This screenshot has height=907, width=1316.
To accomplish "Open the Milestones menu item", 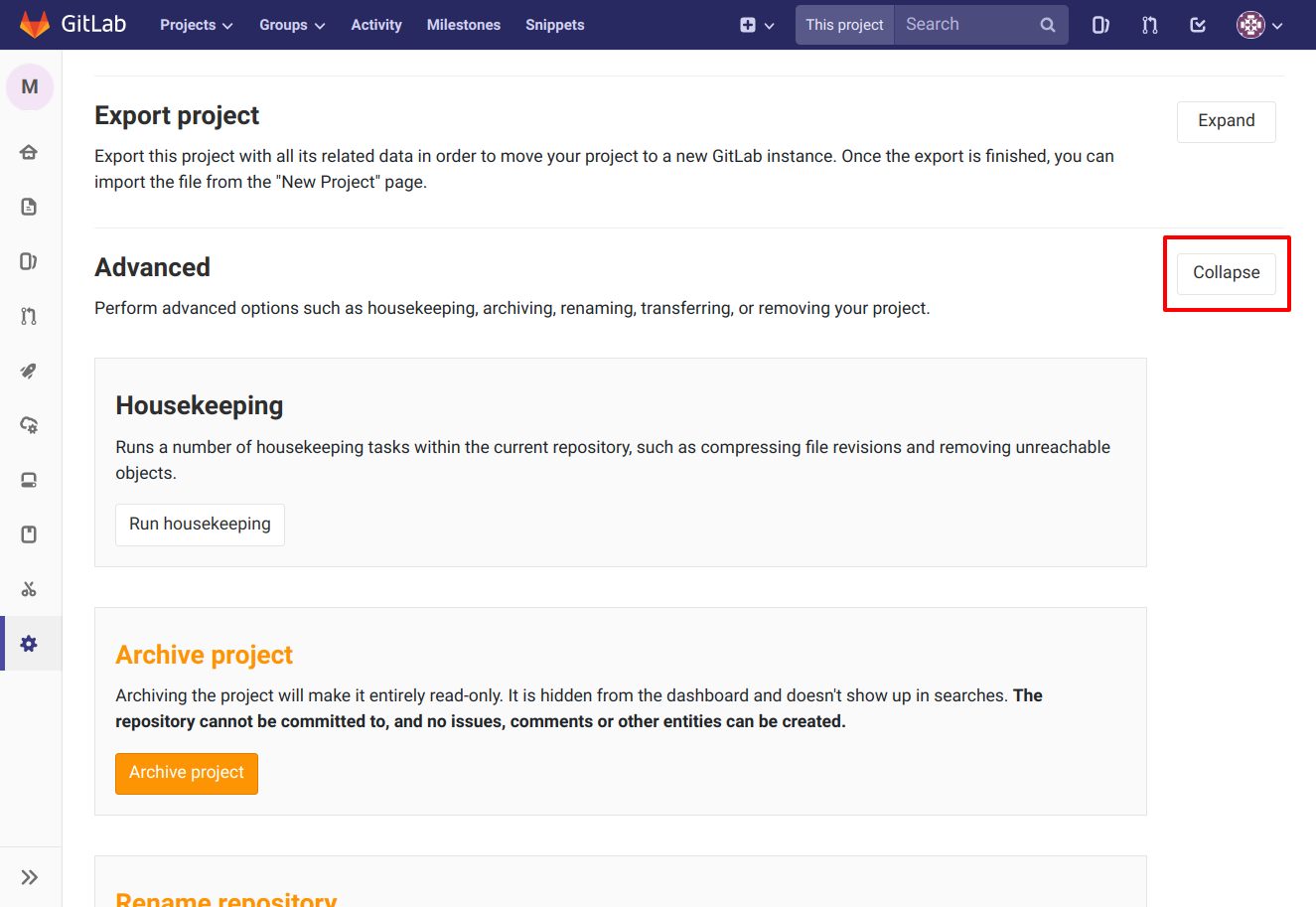I will 463,25.
